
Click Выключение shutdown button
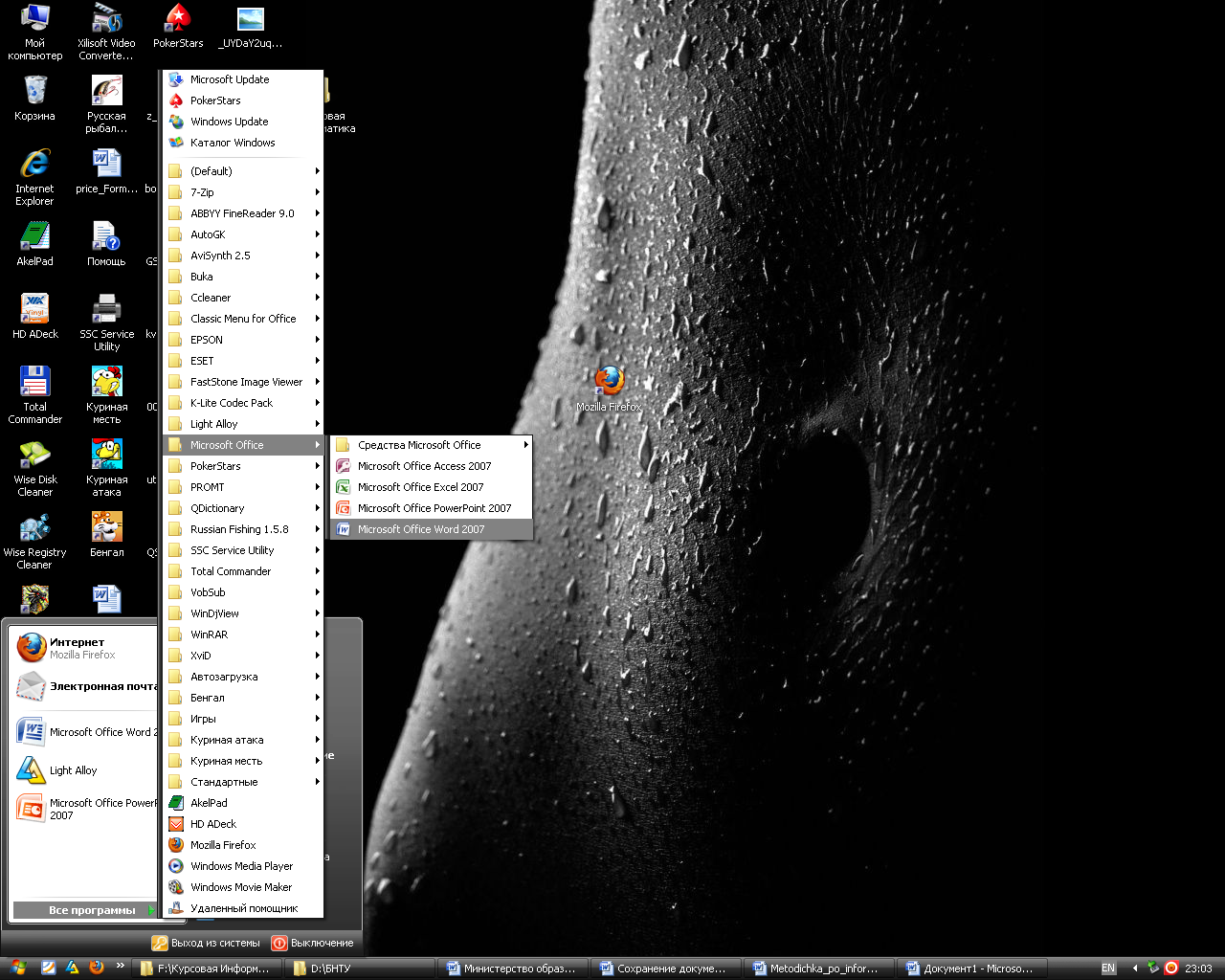313,943
